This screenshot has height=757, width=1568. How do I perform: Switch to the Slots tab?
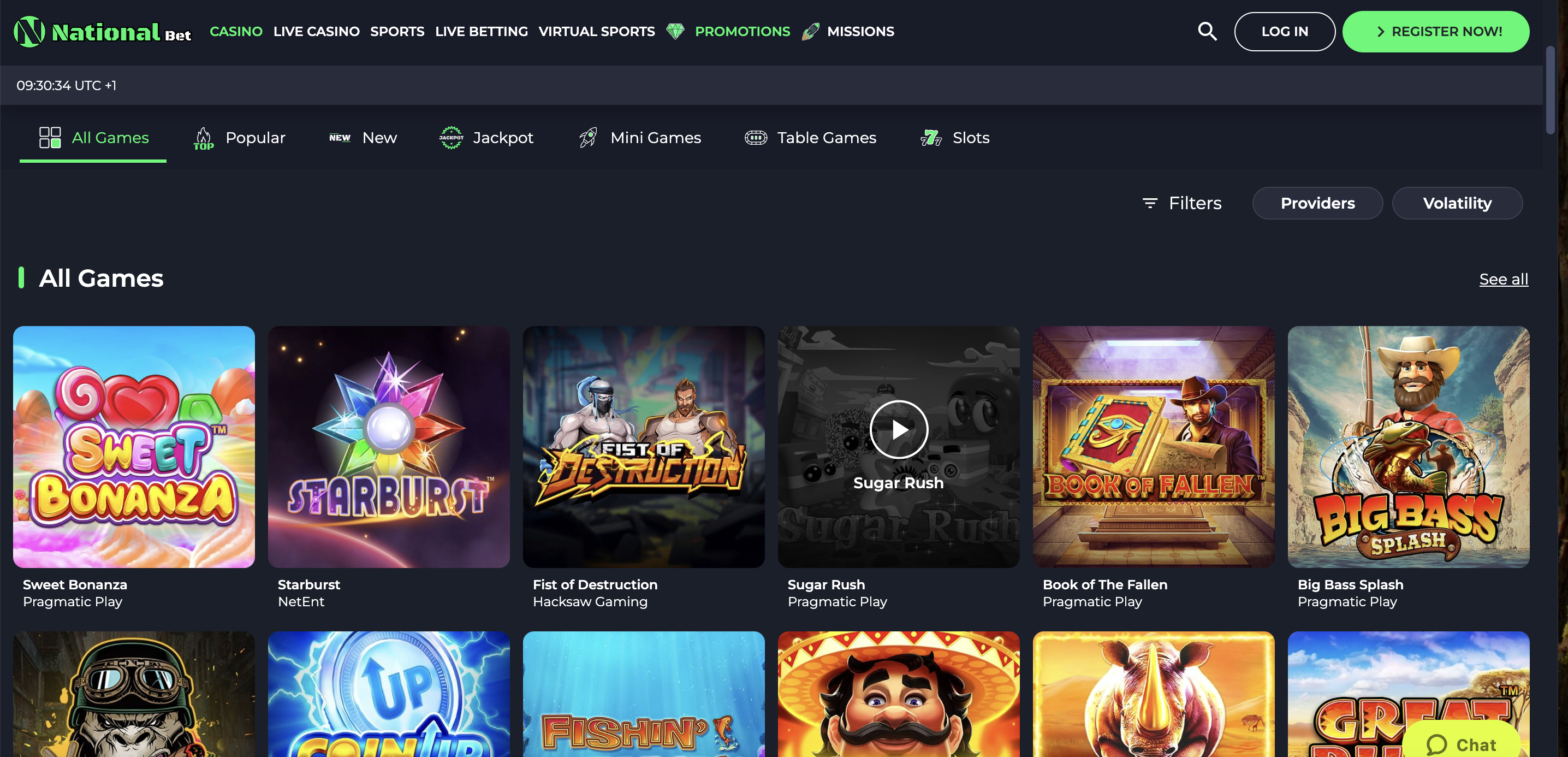pos(954,138)
